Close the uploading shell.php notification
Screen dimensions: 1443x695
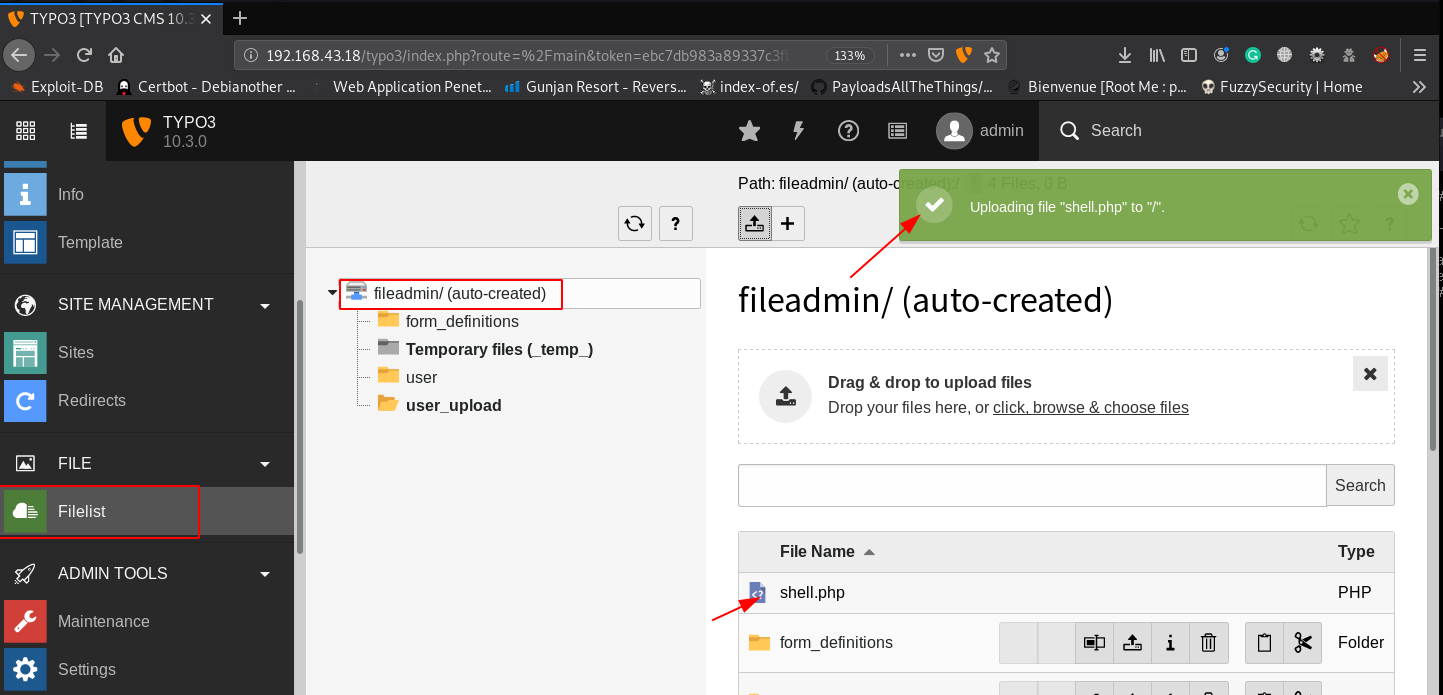[1408, 194]
